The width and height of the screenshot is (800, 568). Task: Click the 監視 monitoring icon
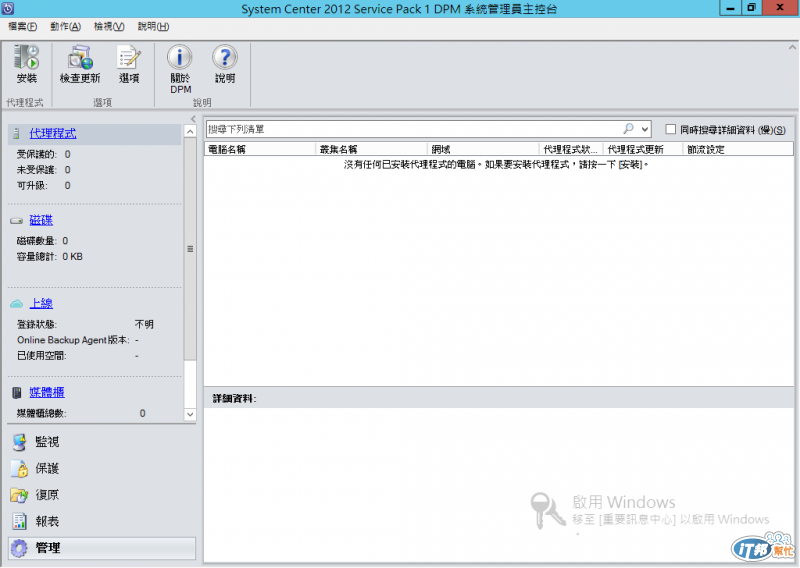19,442
